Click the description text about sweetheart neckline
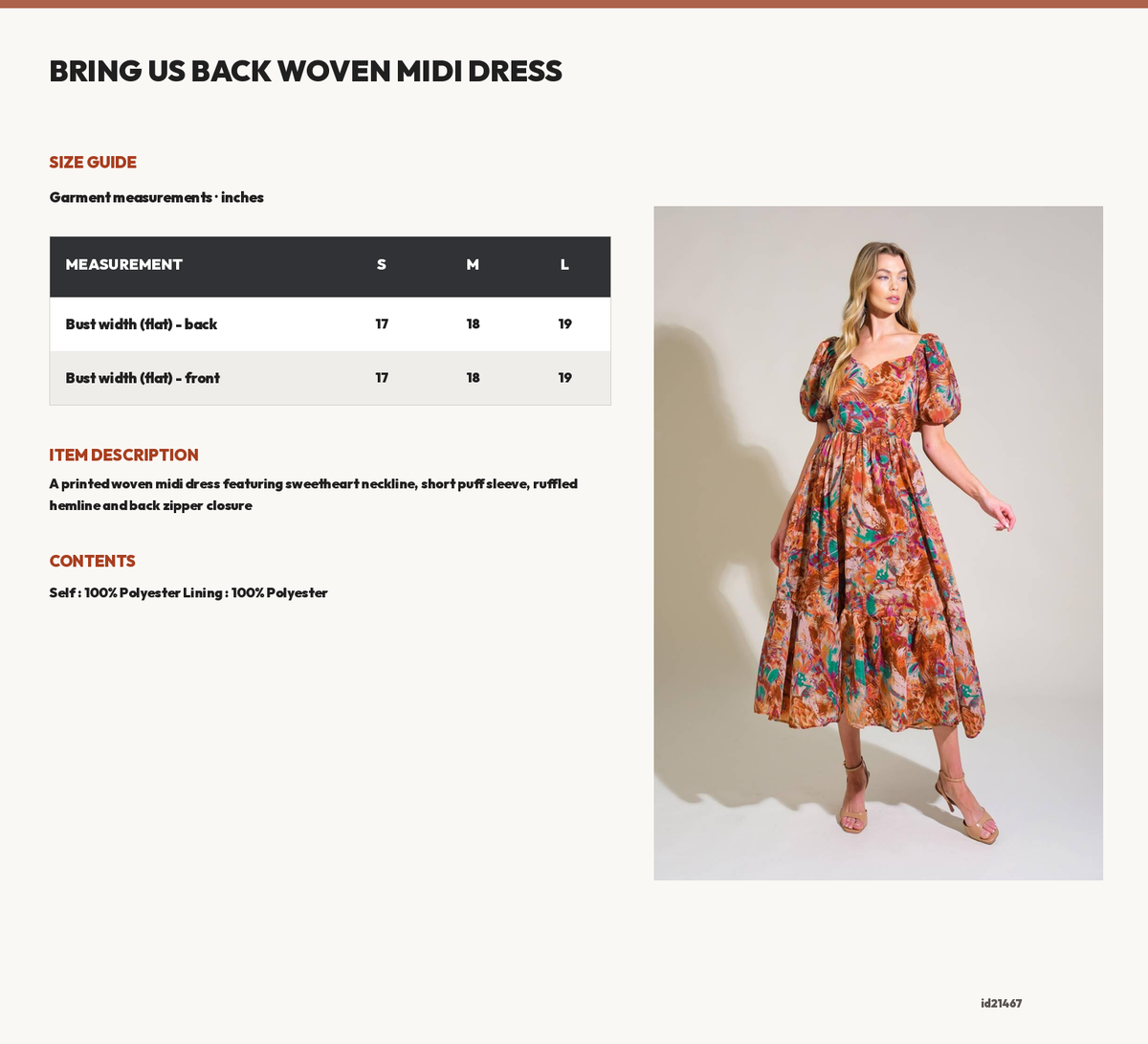Screen dimensions: 1148x1044 pos(314,495)
